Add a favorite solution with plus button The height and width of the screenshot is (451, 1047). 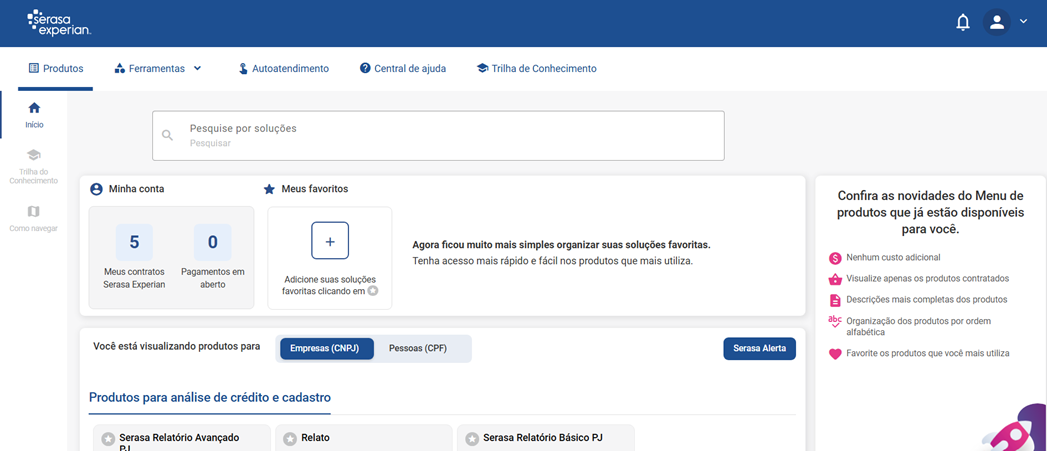[330, 241]
